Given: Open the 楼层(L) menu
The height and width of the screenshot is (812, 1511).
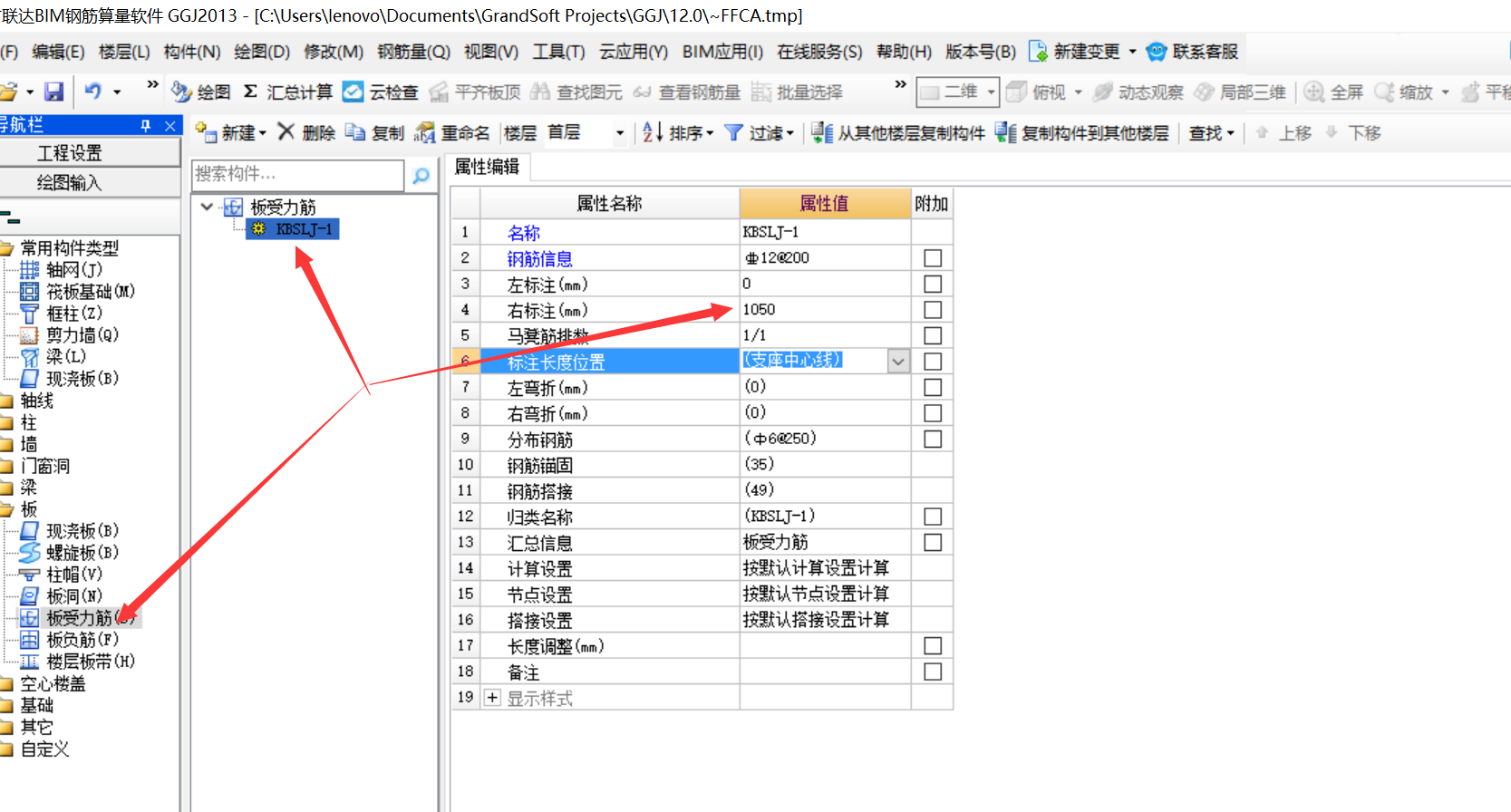Looking at the screenshot, I should [x=124, y=52].
